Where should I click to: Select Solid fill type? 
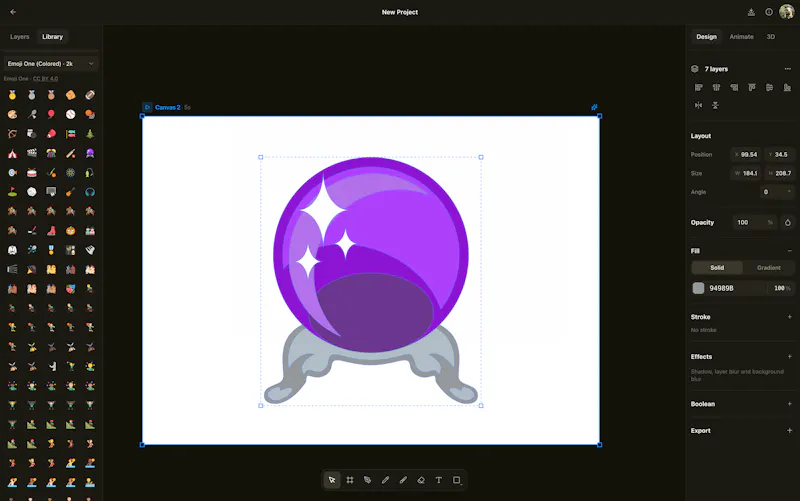717,268
